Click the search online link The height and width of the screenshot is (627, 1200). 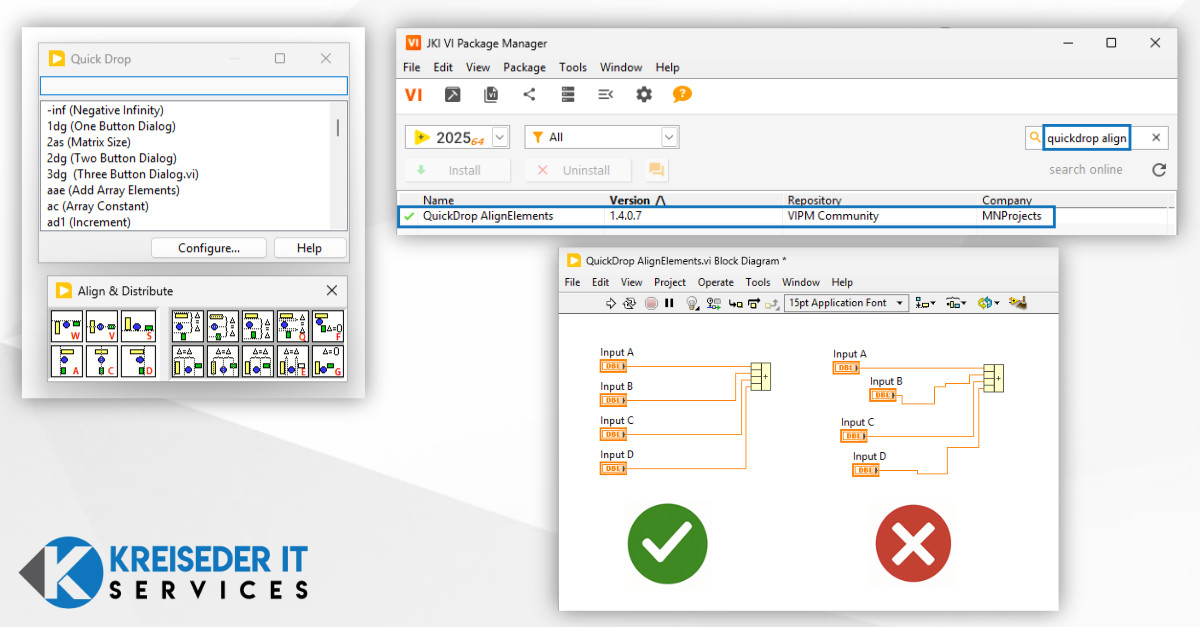[x=1085, y=170]
